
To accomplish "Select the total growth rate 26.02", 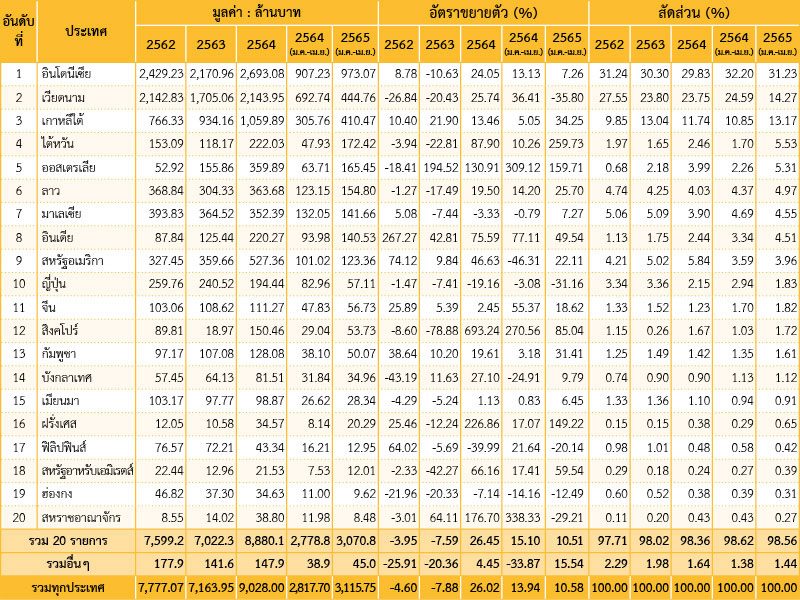I will click(x=485, y=588).
